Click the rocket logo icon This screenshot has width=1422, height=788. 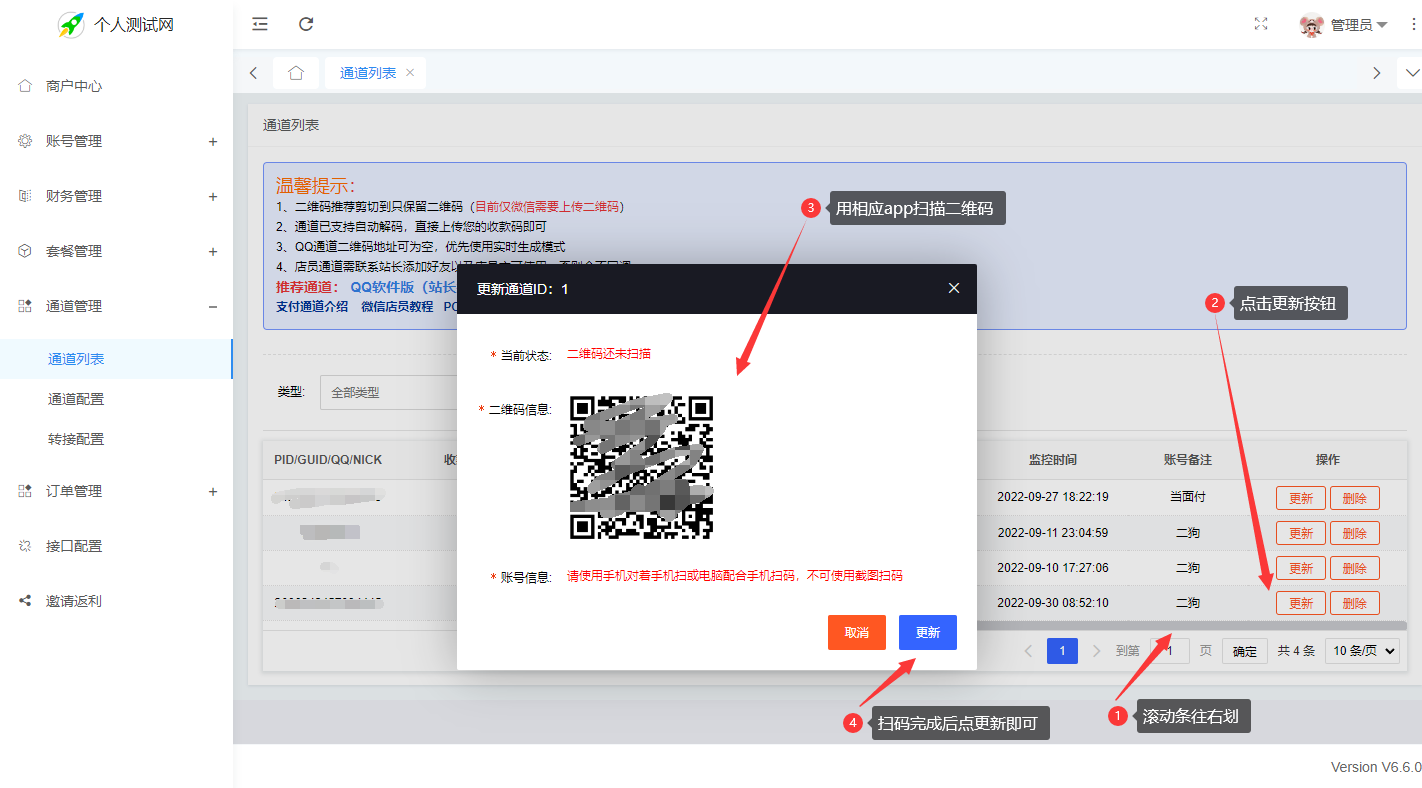(x=70, y=25)
